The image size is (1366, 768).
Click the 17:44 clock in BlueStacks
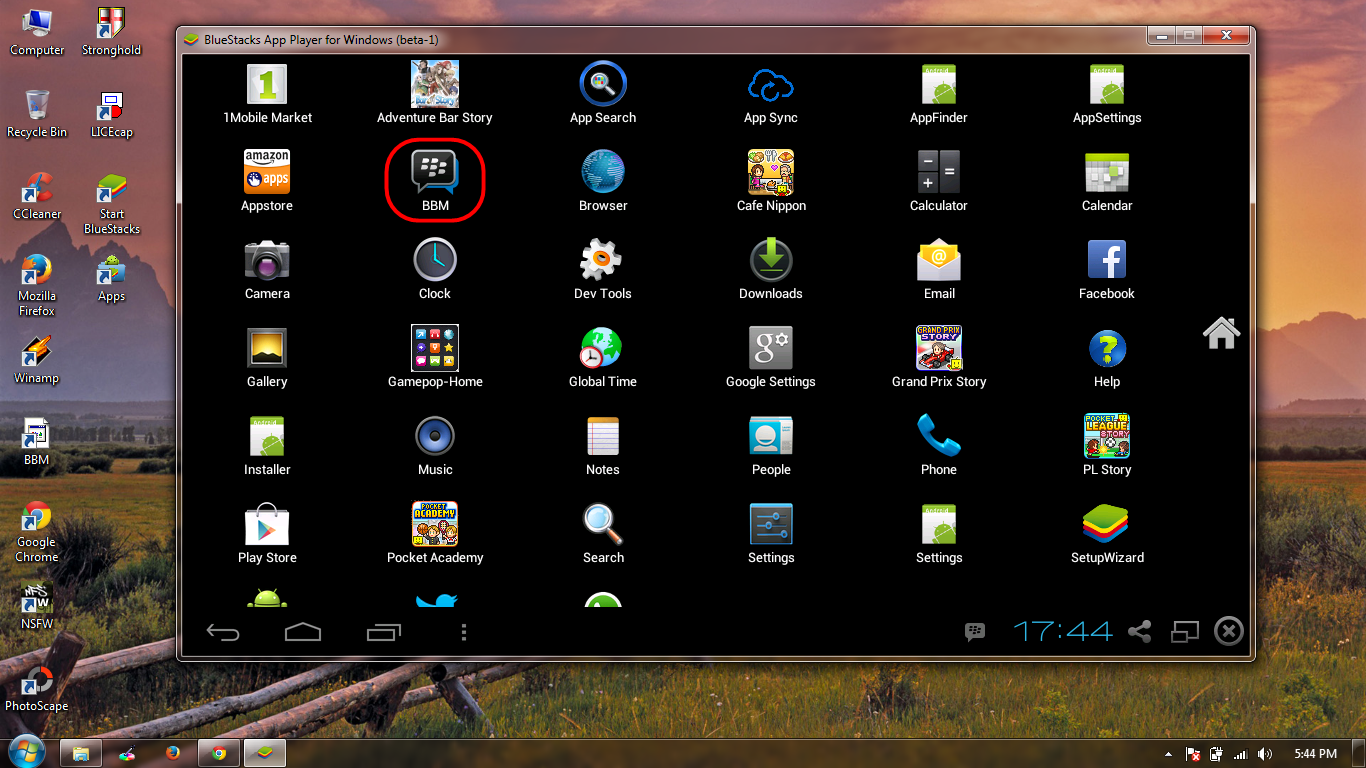coord(1063,631)
